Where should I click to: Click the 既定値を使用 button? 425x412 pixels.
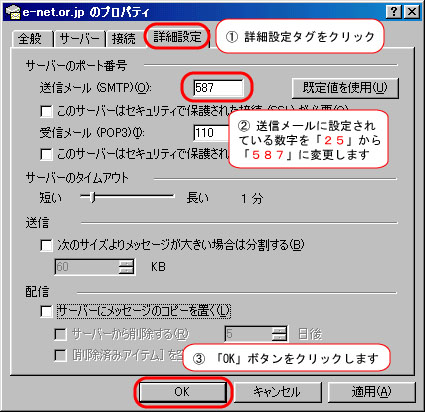(x=345, y=88)
